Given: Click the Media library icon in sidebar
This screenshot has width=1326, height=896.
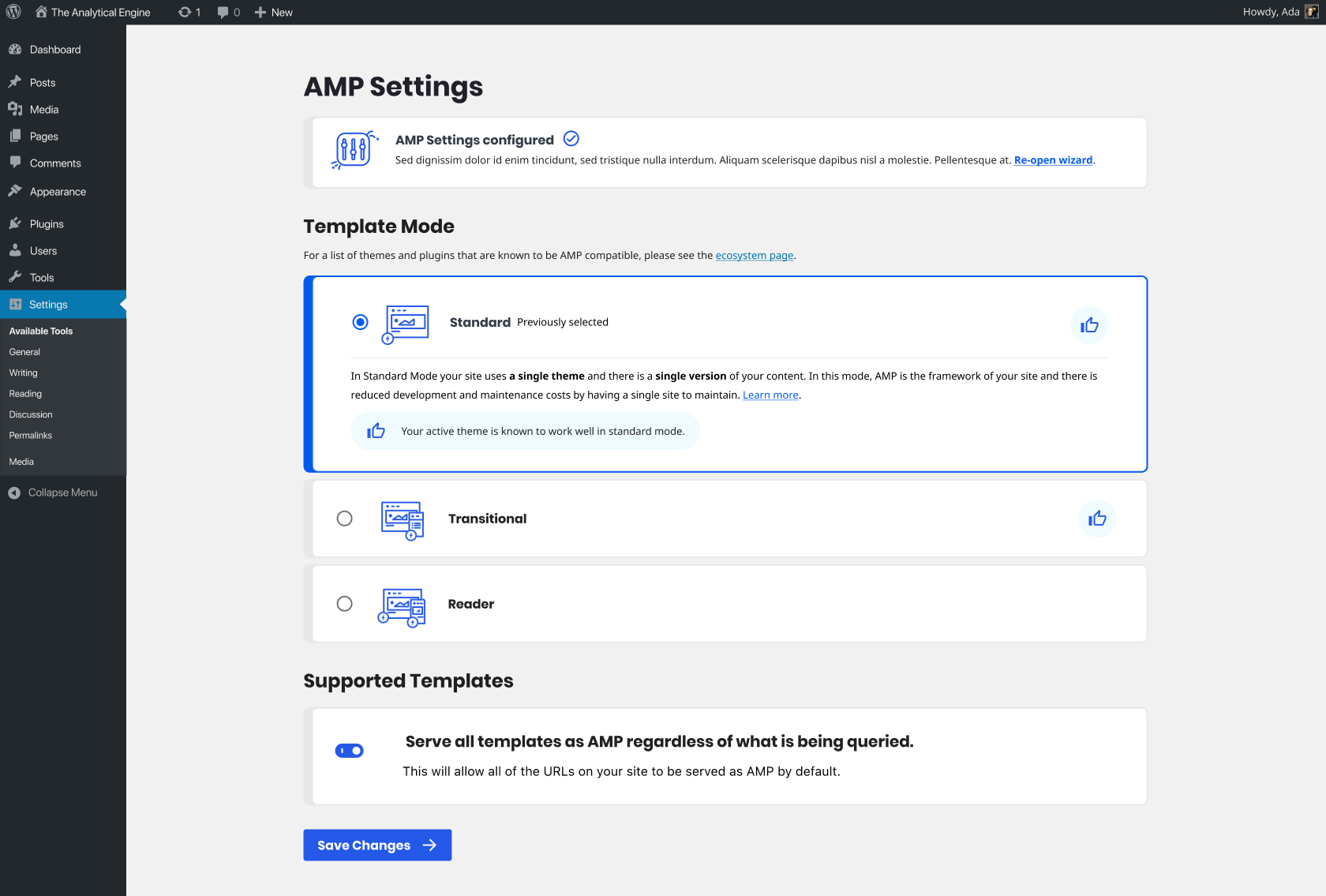Looking at the screenshot, I should coord(15,109).
